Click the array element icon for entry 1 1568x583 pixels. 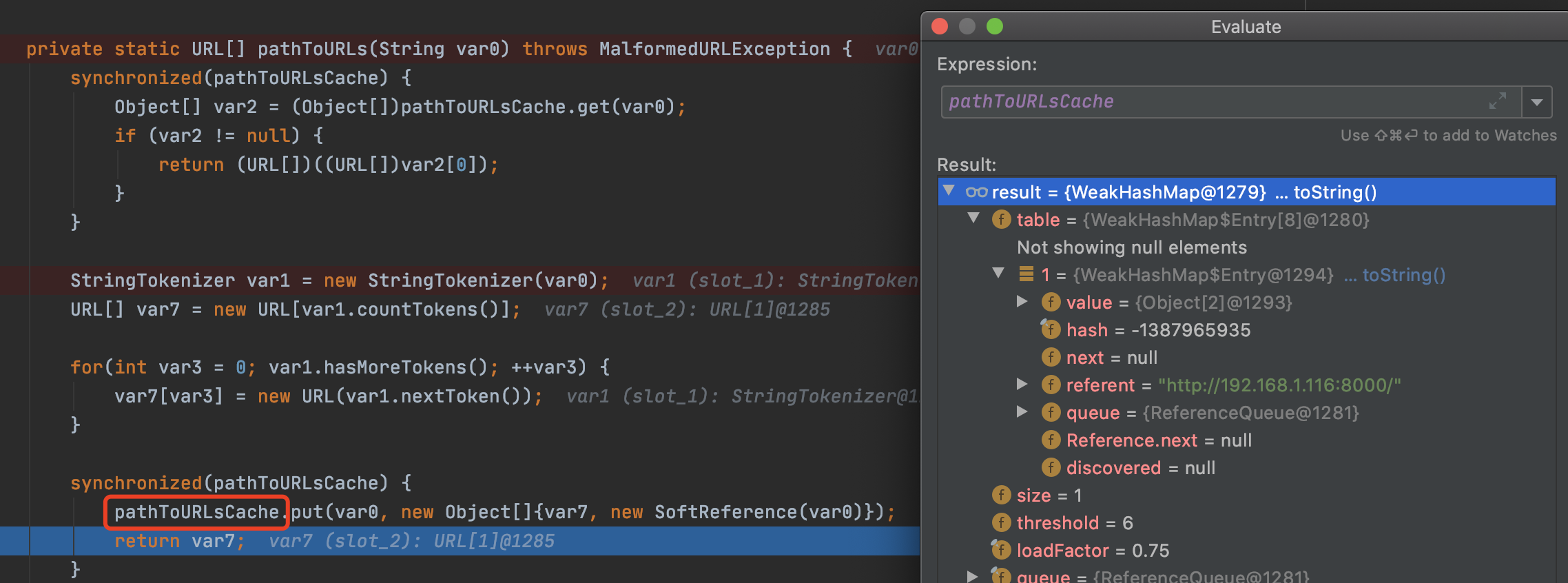point(1026,275)
